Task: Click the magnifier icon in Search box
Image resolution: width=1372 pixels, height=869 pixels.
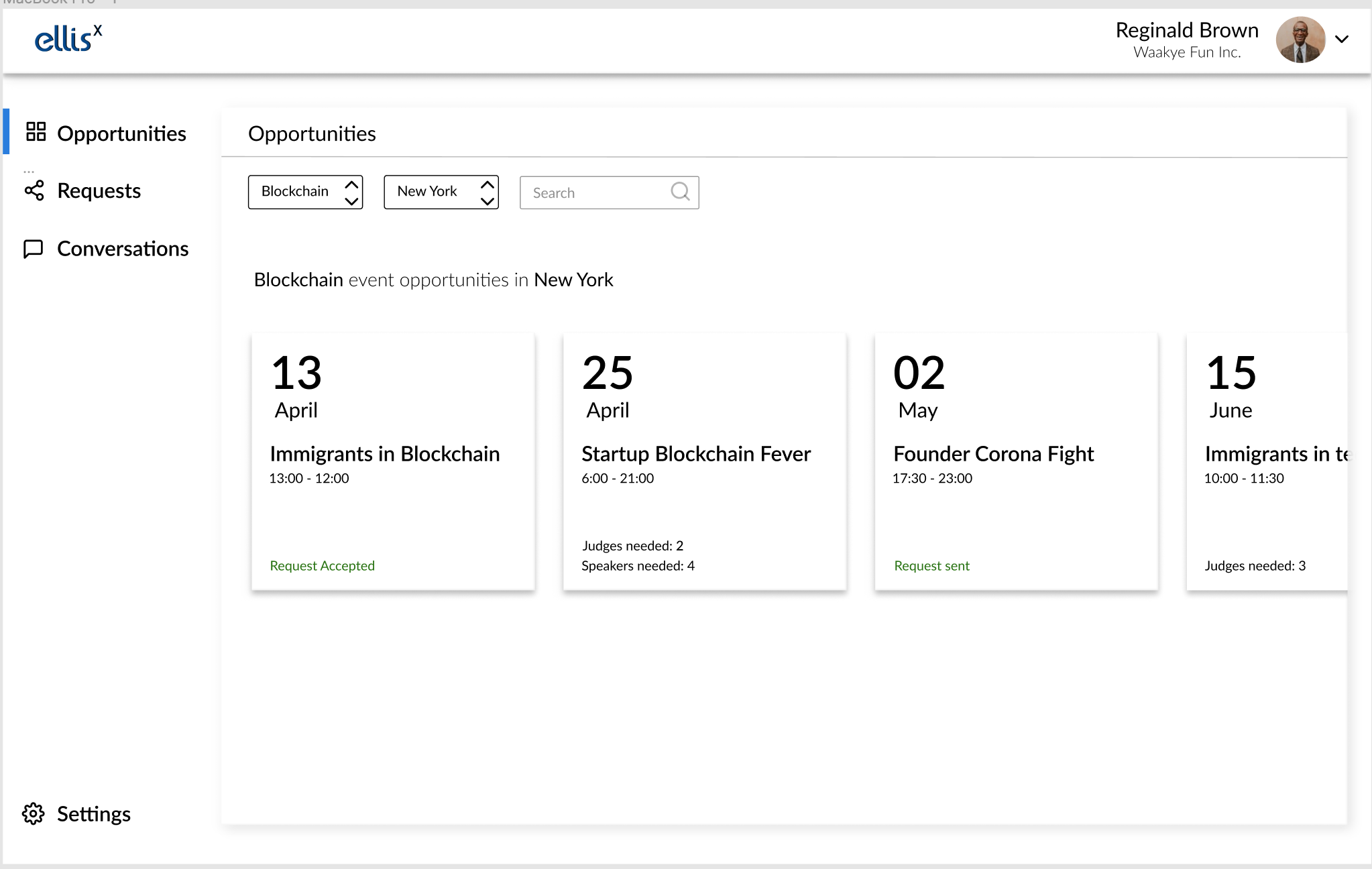Action: click(680, 192)
